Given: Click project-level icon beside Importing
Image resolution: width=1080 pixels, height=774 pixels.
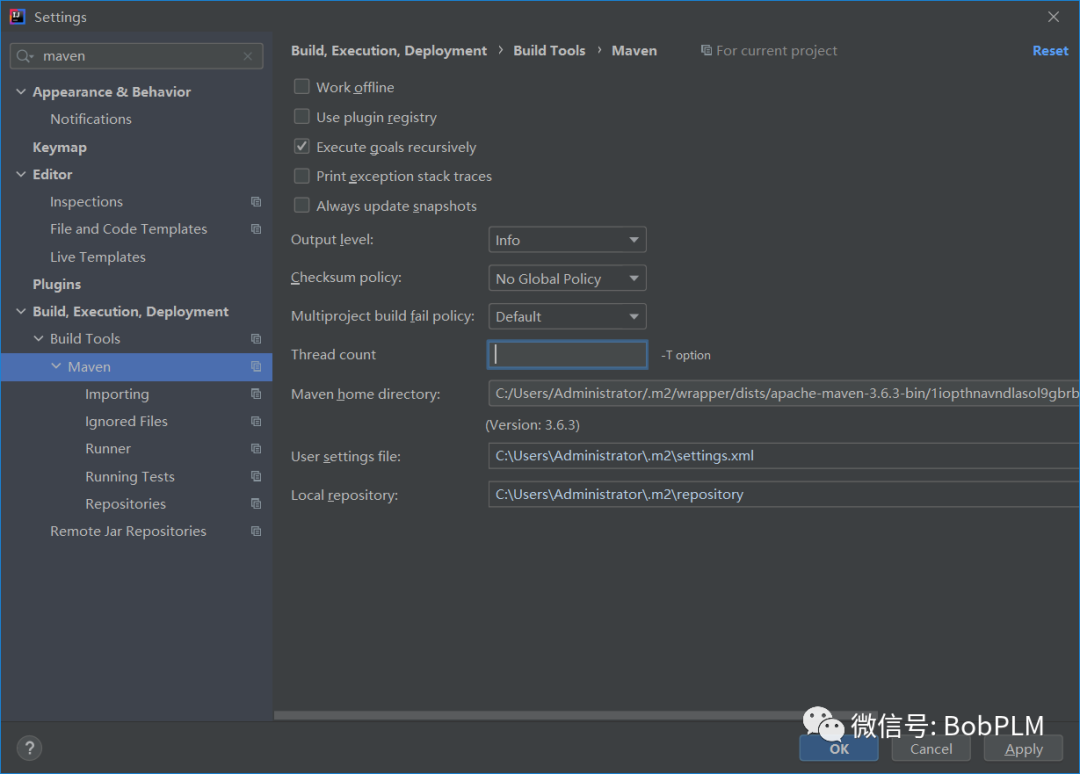Looking at the screenshot, I should 256,394.
